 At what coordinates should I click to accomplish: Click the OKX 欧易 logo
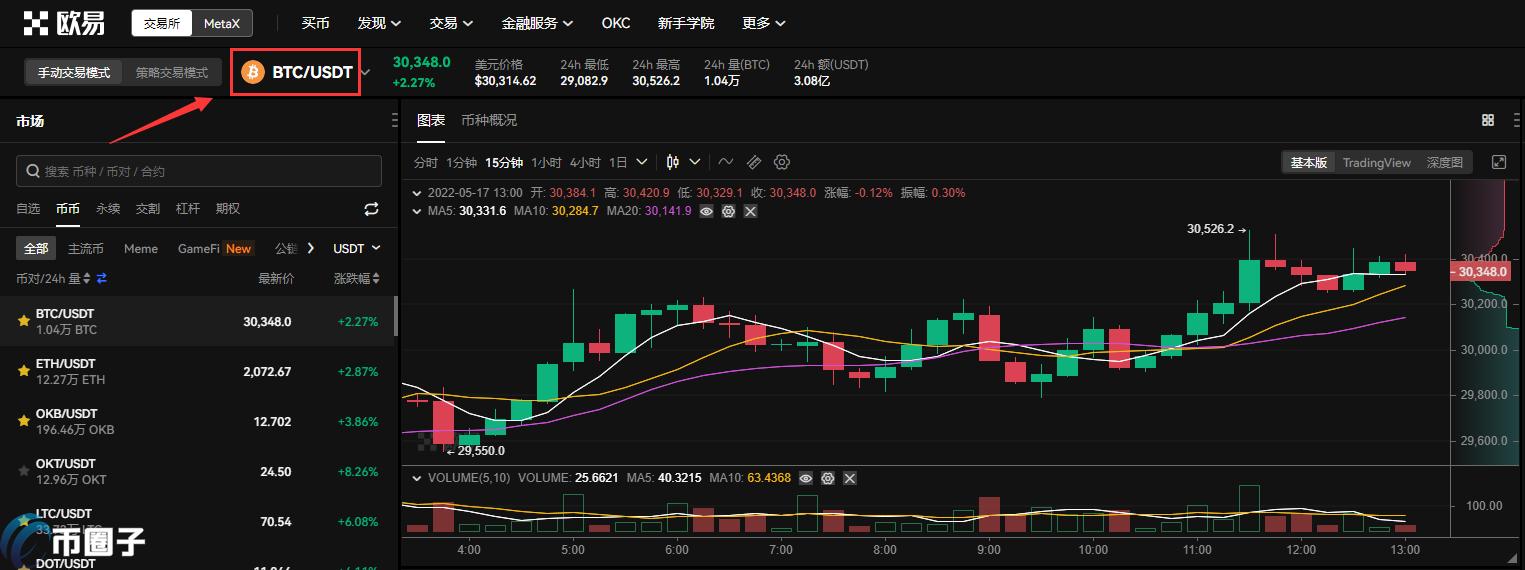click(64, 23)
